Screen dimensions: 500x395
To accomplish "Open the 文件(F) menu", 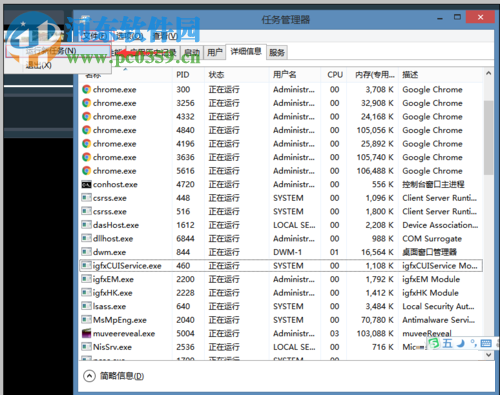I will [95, 36].
